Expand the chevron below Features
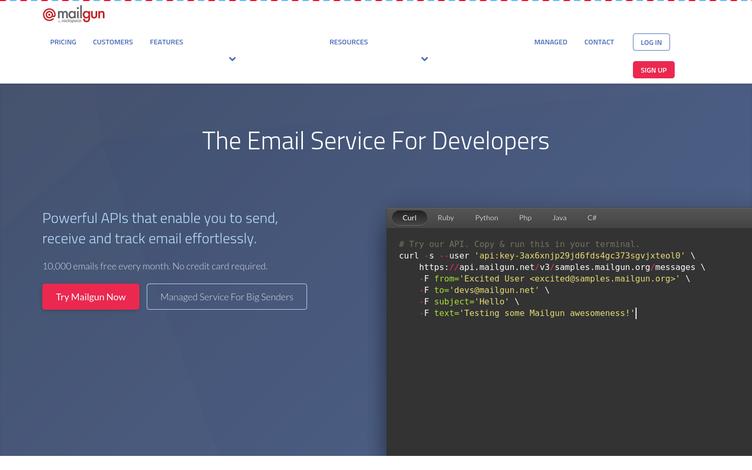Screen dimensions: 752x470 coord(232,59)
